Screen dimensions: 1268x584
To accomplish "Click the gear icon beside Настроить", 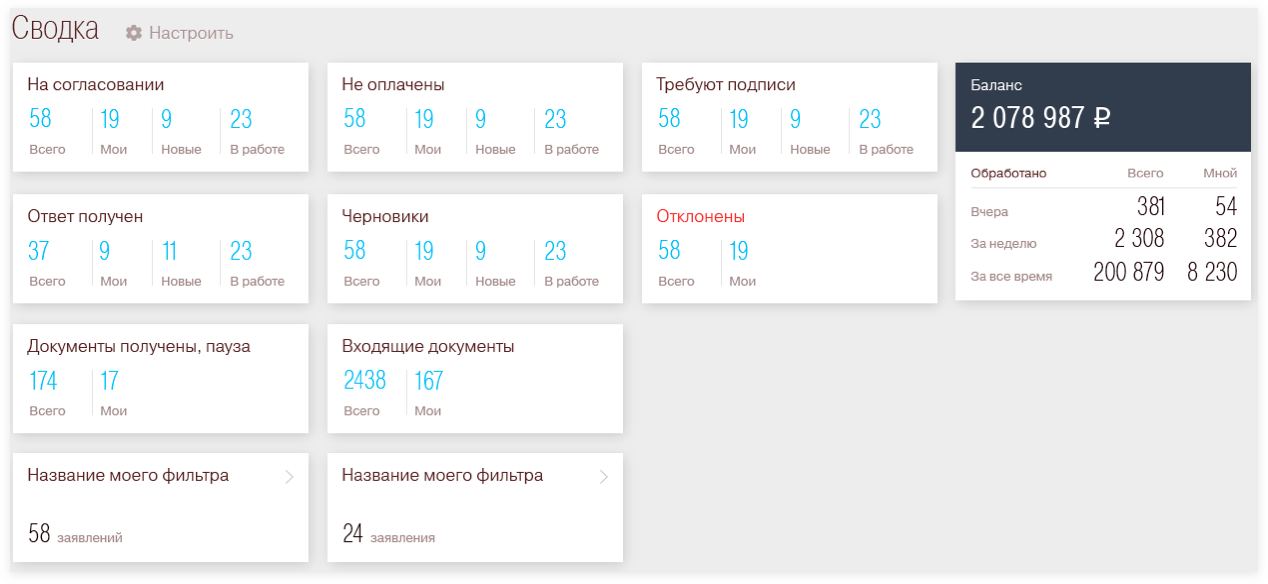I will pos(134,33).
